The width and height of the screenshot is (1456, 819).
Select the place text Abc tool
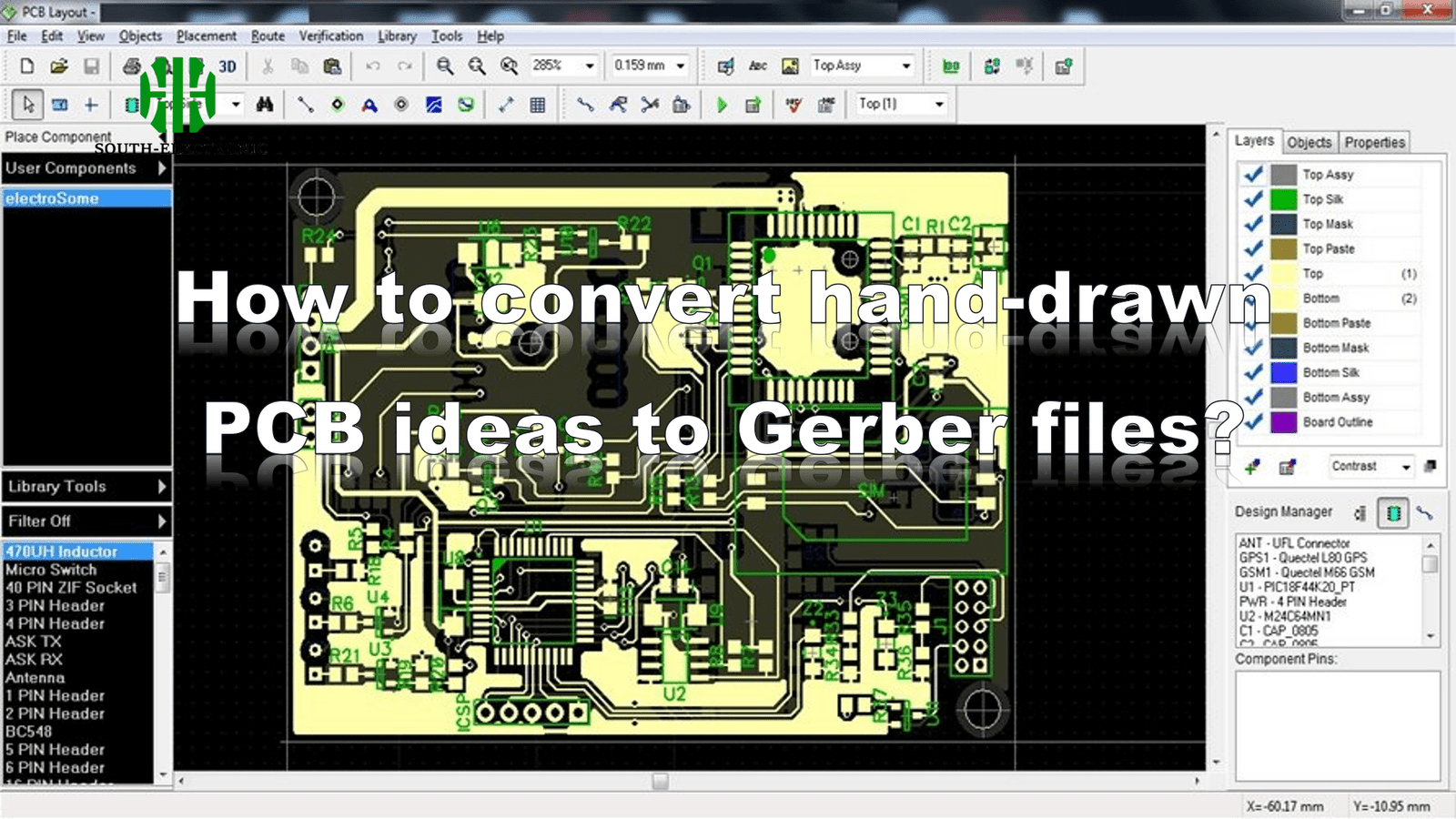[x=757, y=66]
